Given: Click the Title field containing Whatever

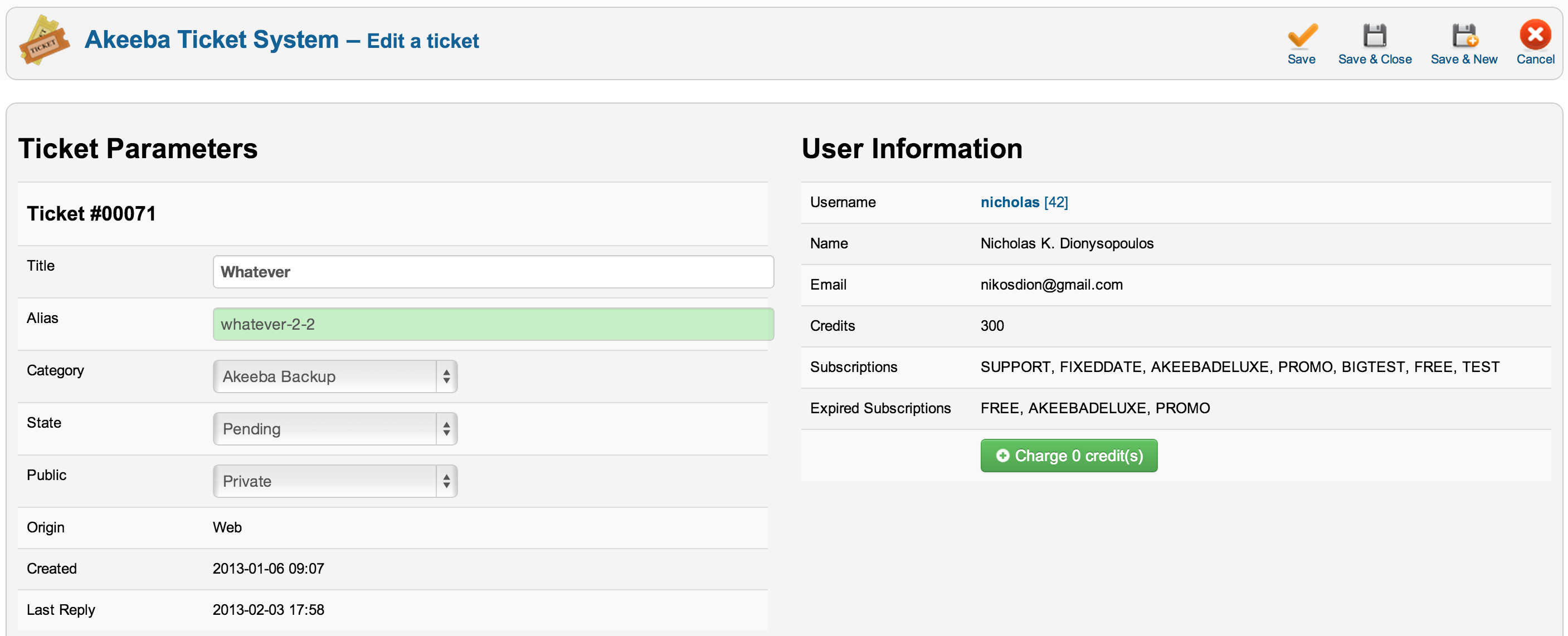Looking at the screenshot, I should (x=493, y=271).
